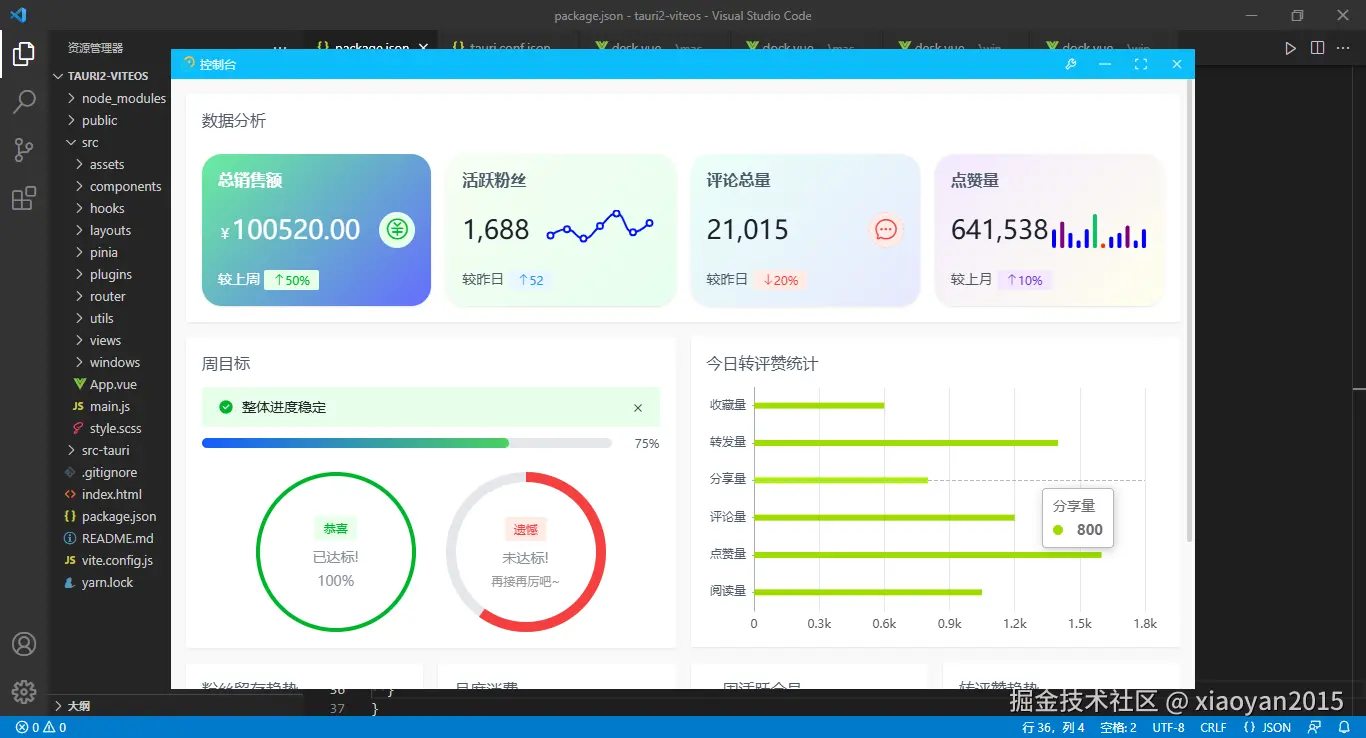Click the Accounts icon above the settings gear
1366x738 pixels.
tap(24, 644)
